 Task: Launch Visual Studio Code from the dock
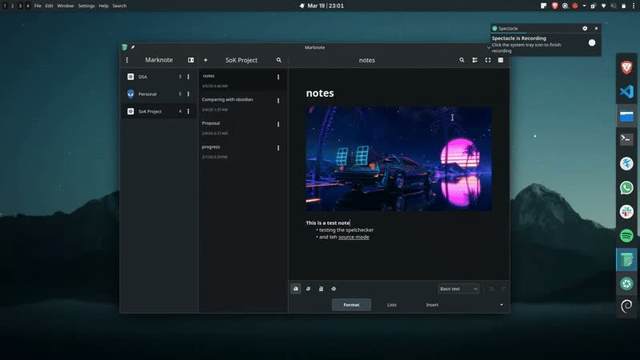pos(627,91)
